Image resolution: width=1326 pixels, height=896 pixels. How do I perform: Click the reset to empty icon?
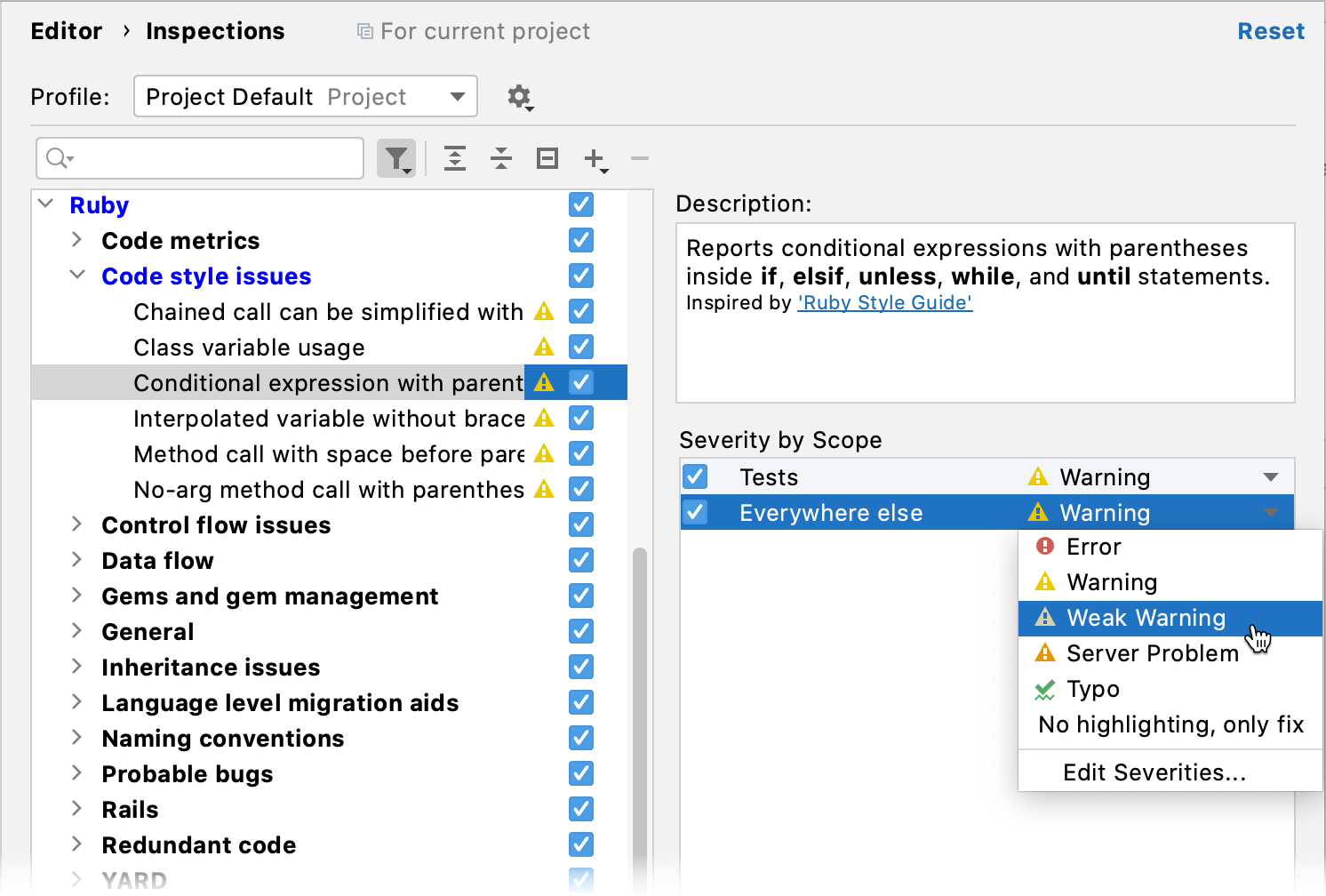point(547,159)
